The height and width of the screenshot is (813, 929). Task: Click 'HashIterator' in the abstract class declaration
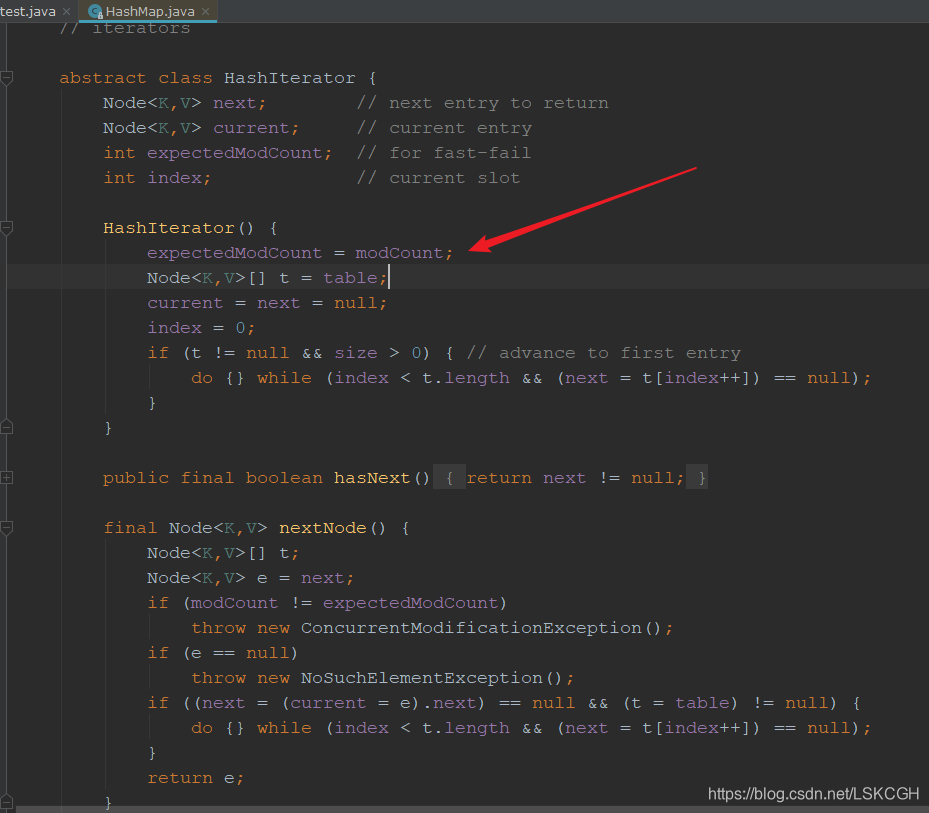[x=290, y=78]
